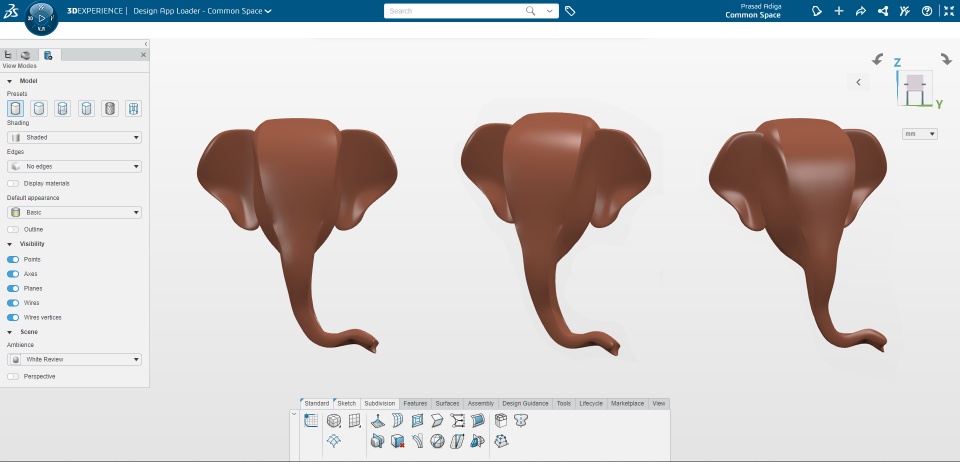Image resolution: width=960 pixels, height=462 pixels.
Task: Switch to the Surfaces tab
Action: tap(447, 403)
